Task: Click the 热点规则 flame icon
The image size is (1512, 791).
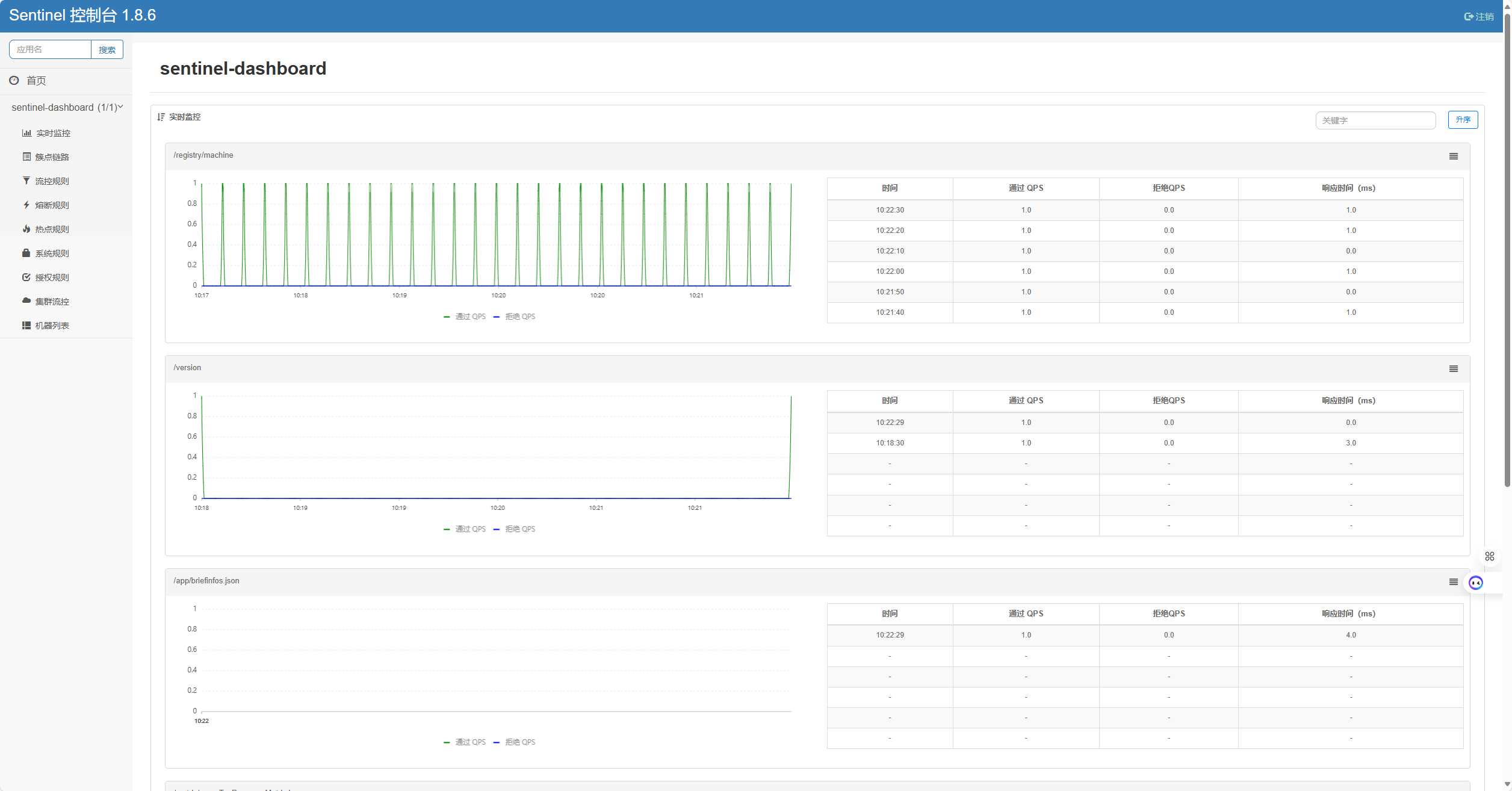Action: (x=26, y=229)
